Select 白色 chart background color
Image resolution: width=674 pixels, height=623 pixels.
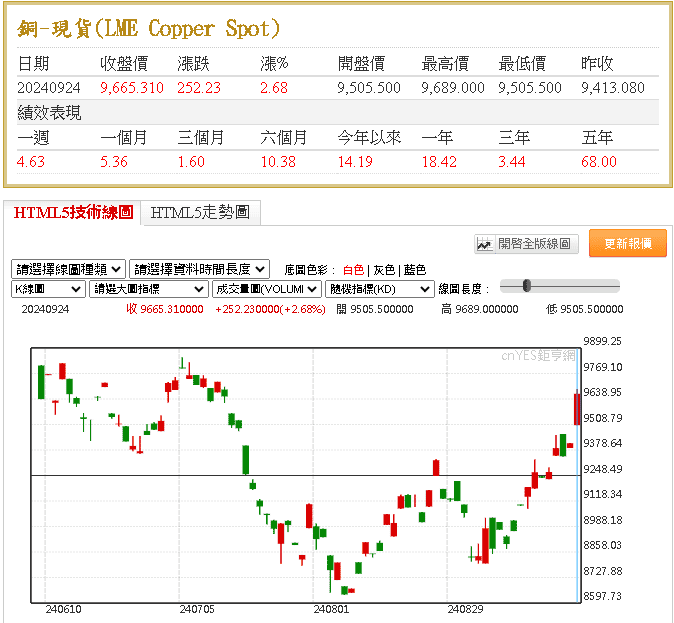point(353,270)
